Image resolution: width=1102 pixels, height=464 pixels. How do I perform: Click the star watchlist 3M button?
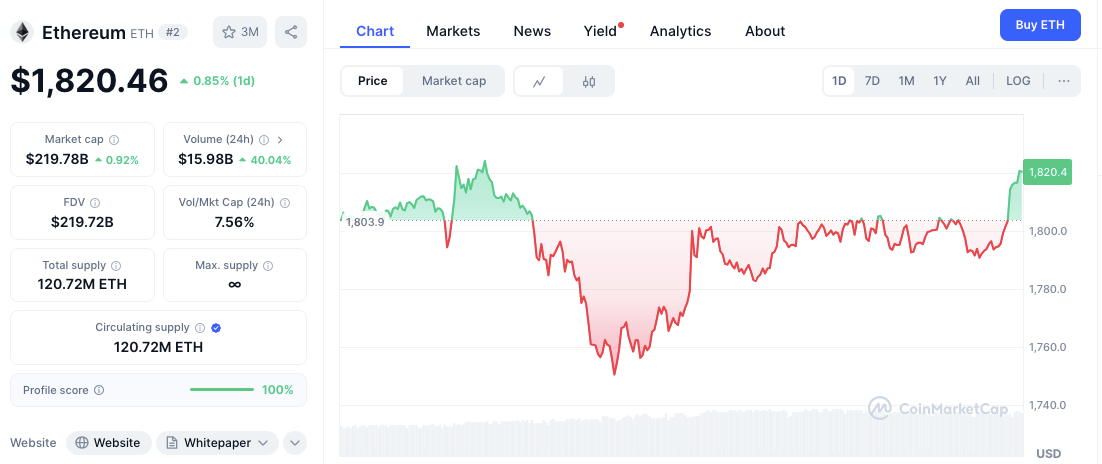click(240, 32)
